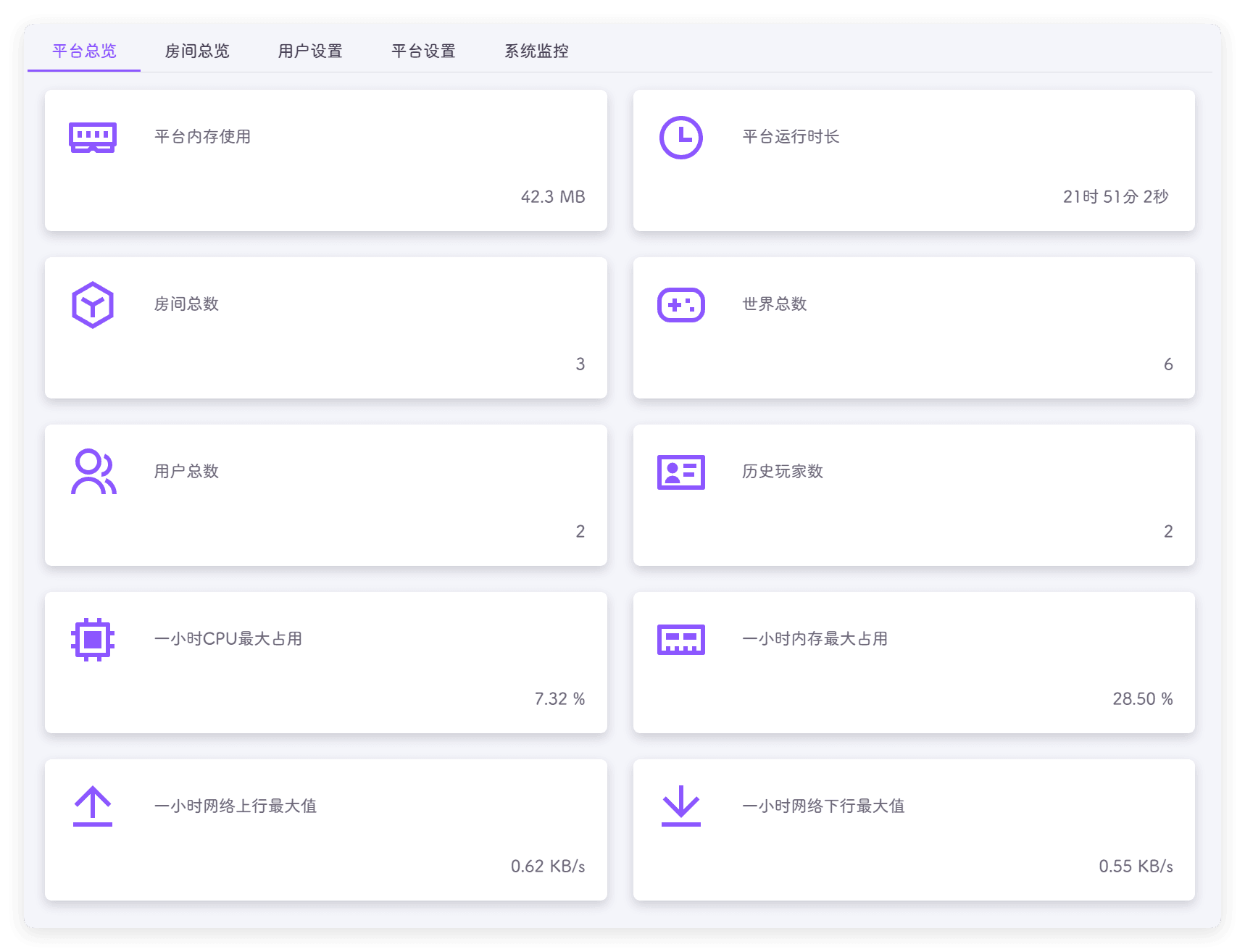Click the platform memory usage RAM icon

(x=93, y=137)
